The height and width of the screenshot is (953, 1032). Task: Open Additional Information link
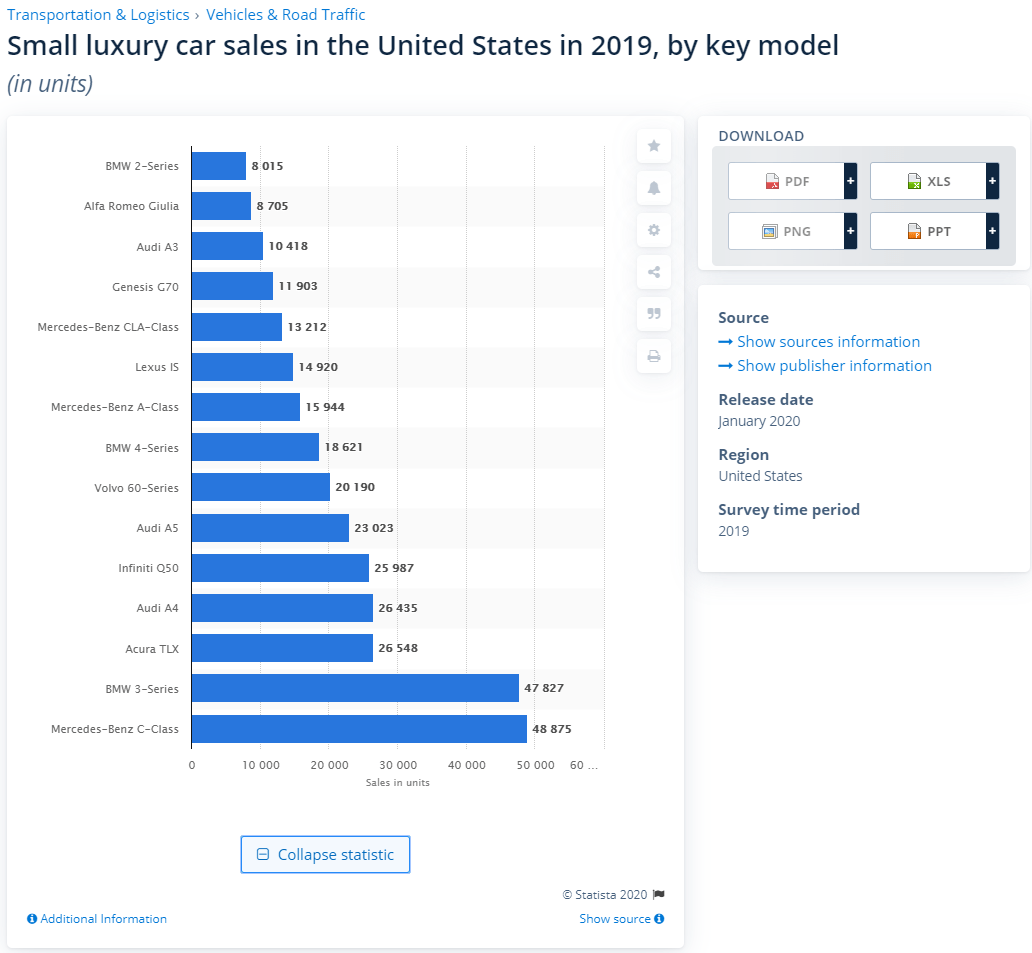pyautogui.click(x=97, y=919)
